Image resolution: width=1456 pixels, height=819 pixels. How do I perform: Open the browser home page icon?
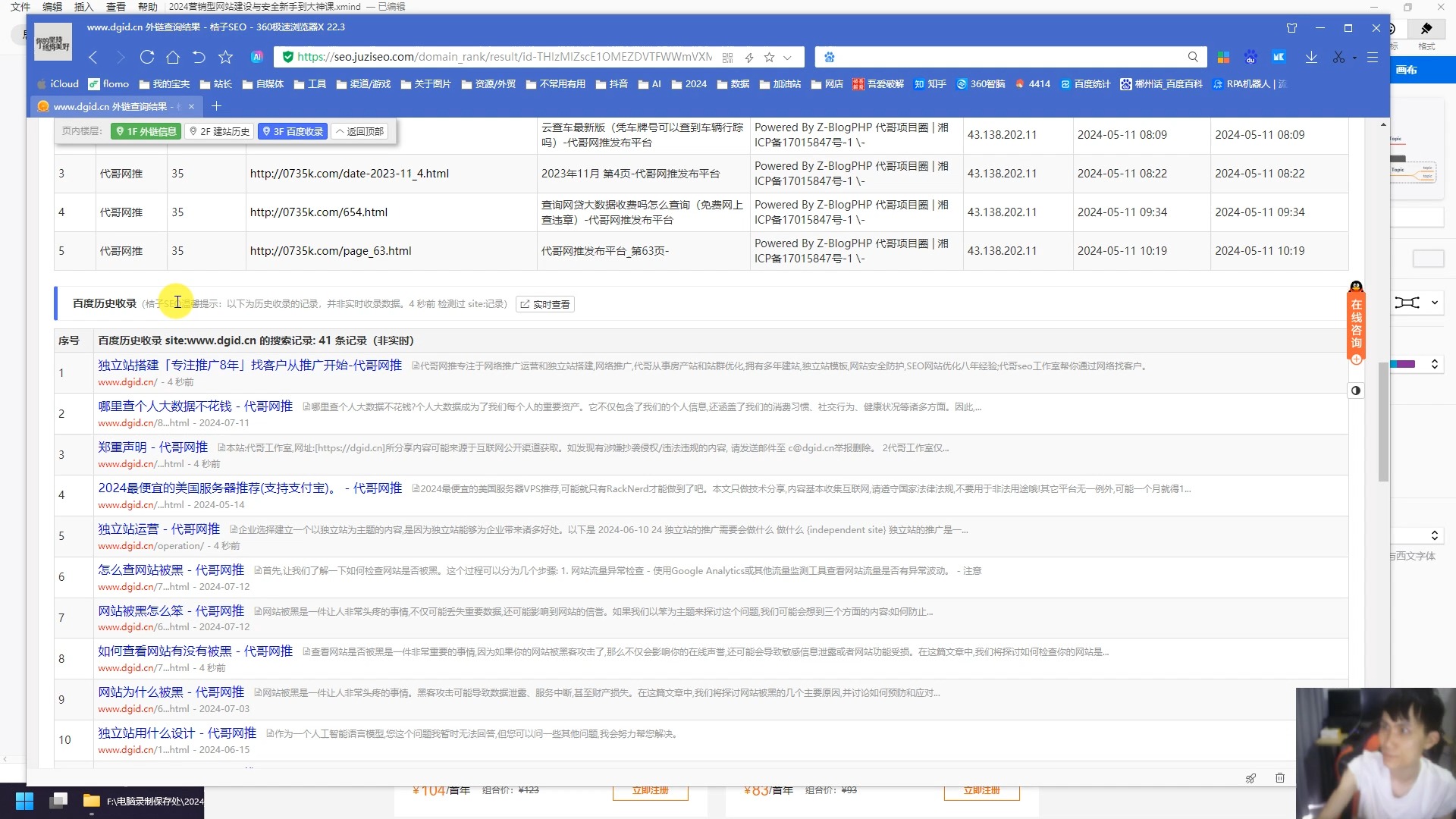(x=173, y=57)
